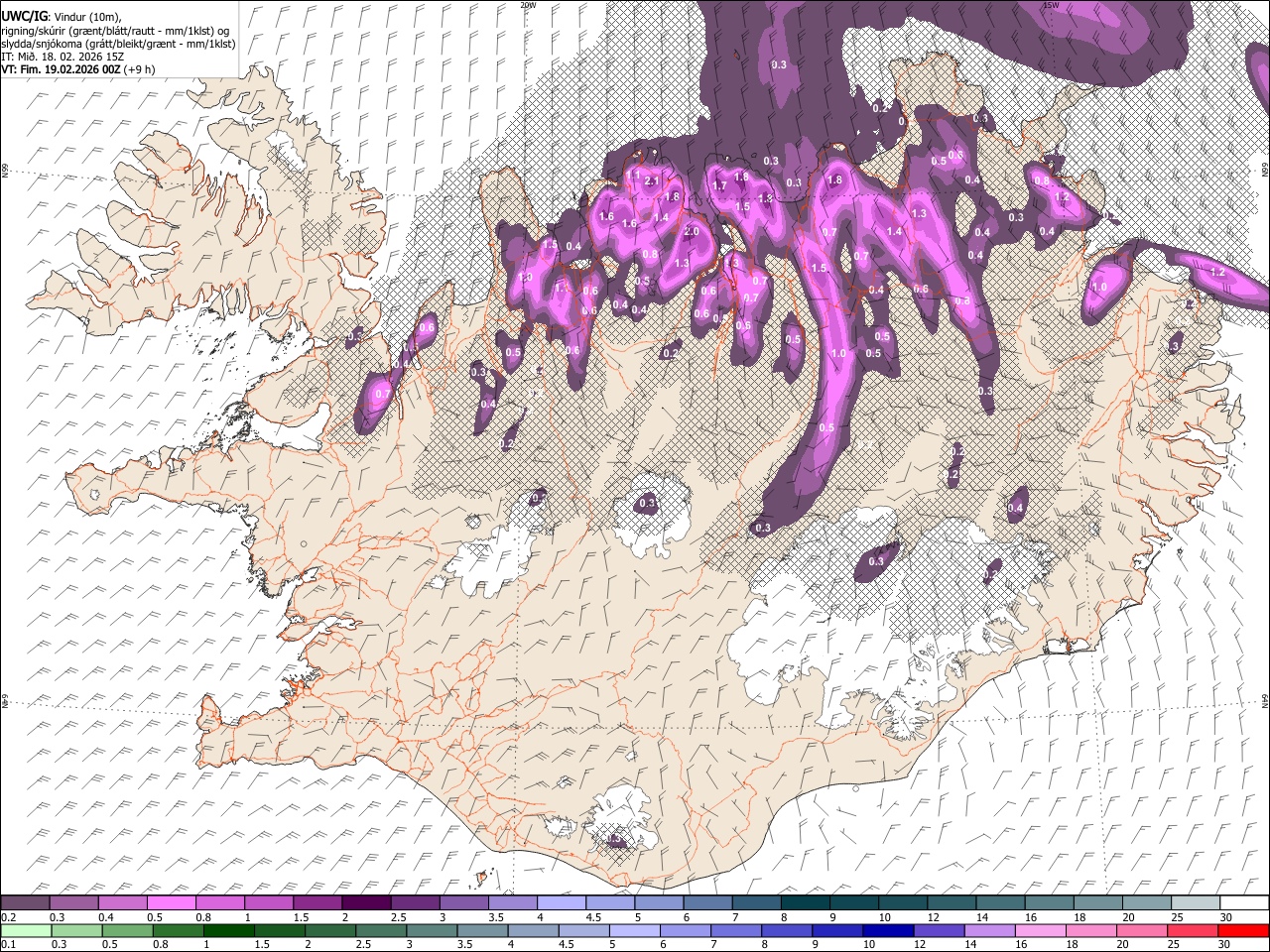
Task: Pick the palest green 0.1 rain swatch
Action: 26,930
